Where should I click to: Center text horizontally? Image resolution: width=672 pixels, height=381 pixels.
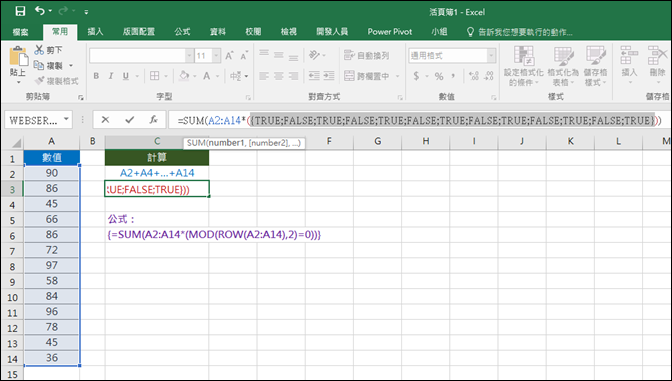[x=279, y=76]
